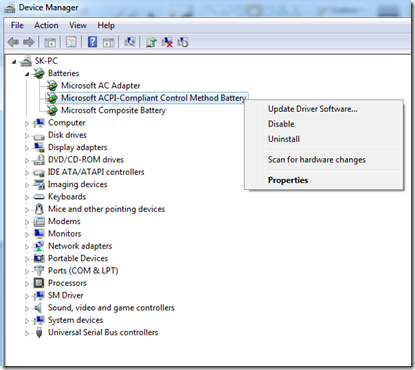Choose Disable in the context menu
The image size is (415, 370).
[x=281, y=124]
